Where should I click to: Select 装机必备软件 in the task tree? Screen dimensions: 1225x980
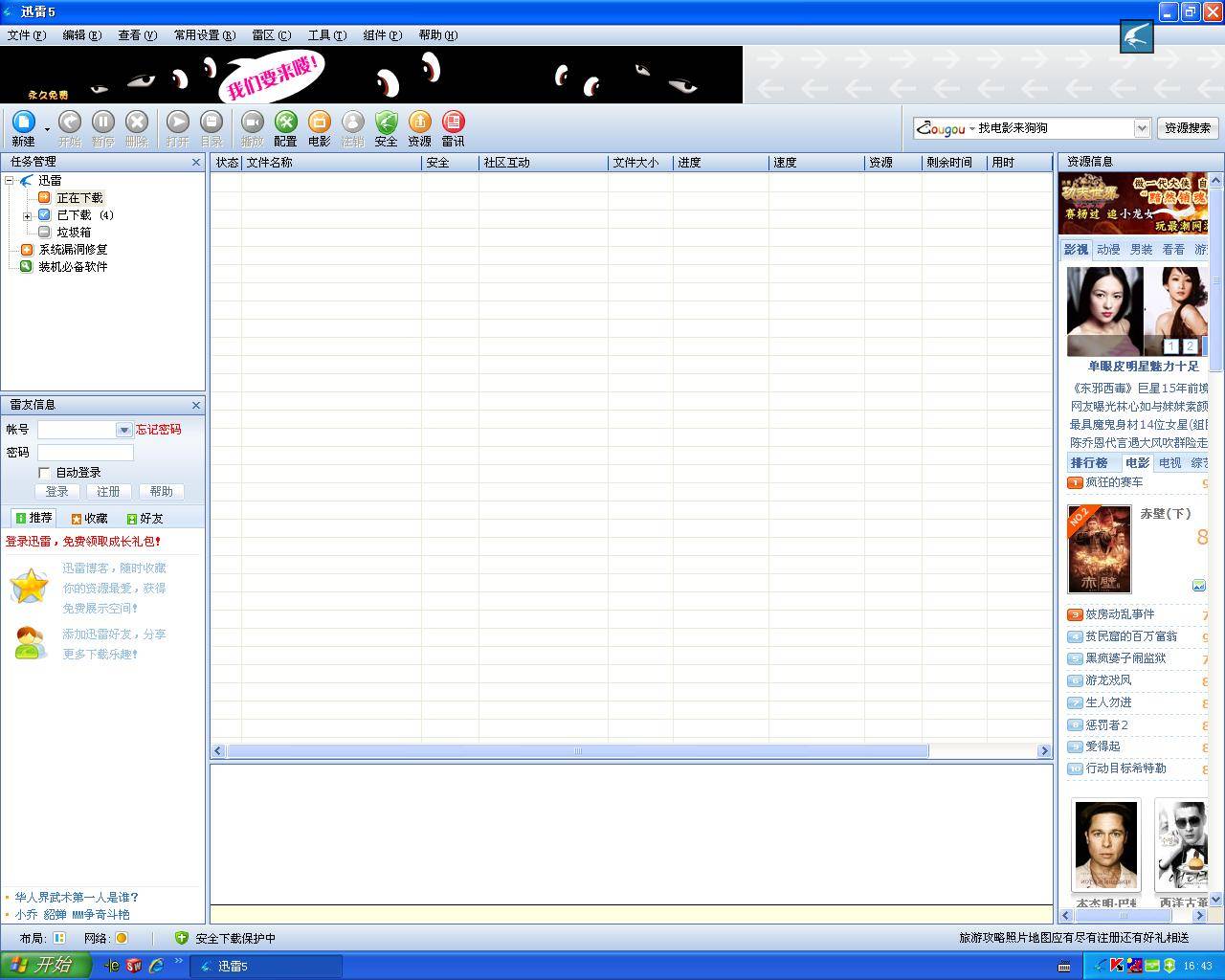(73, 267)
